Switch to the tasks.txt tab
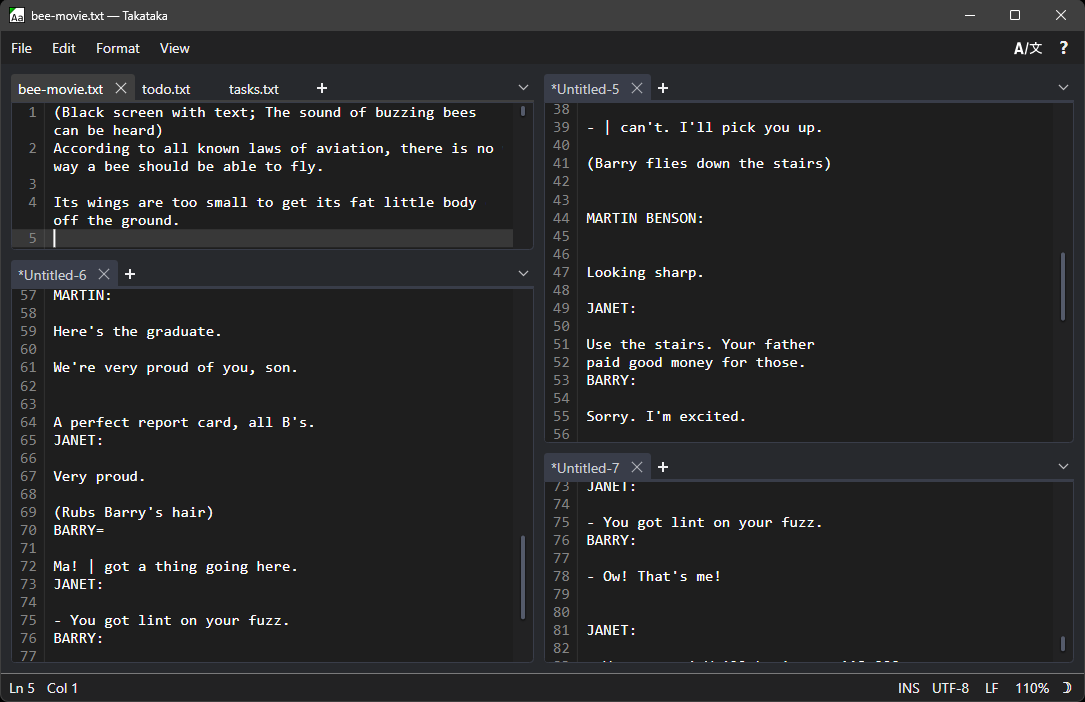This screenshot has height=702, width=1085. click(254, 89)
